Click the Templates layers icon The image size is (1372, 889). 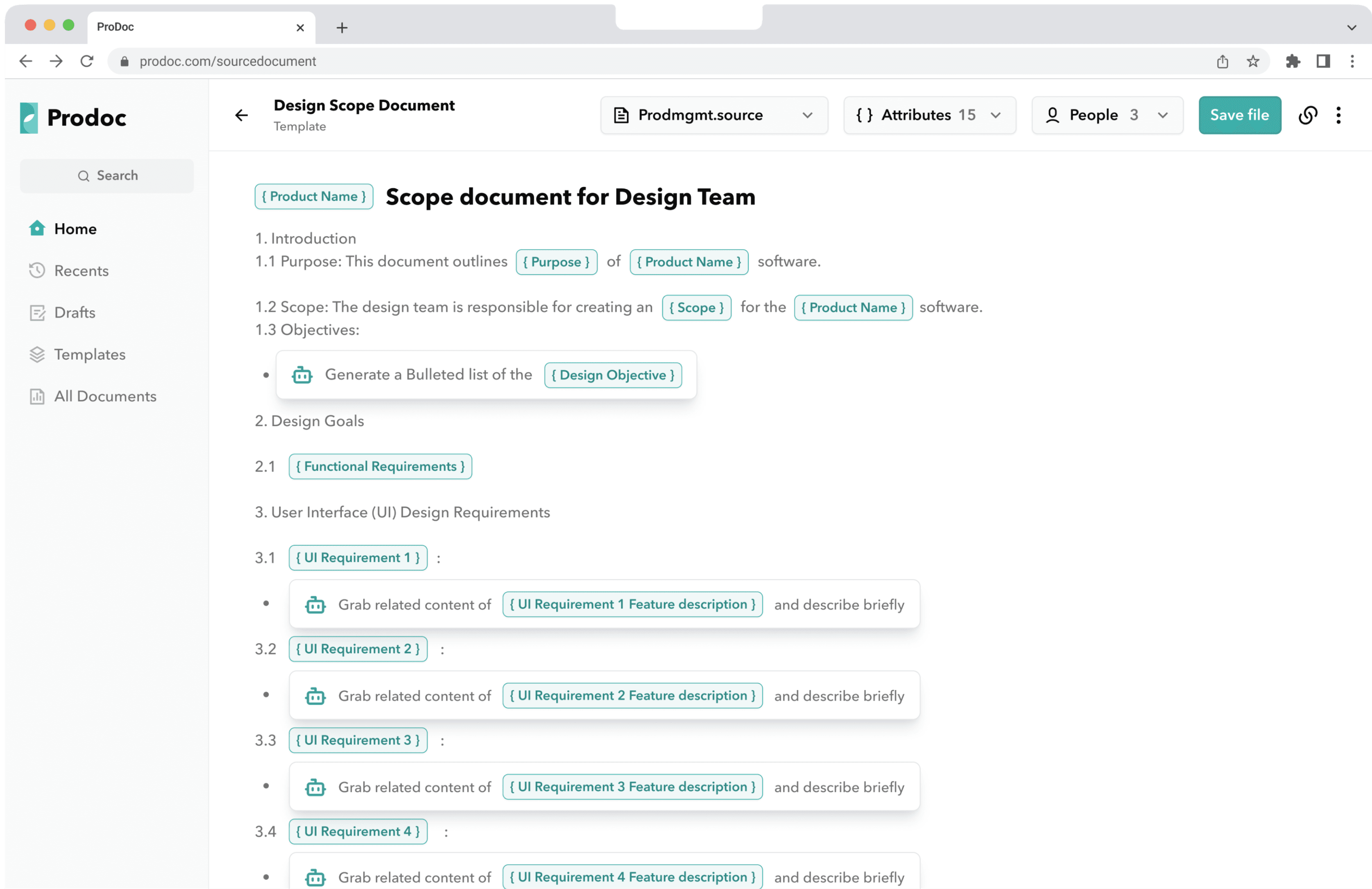pos(37,354)
